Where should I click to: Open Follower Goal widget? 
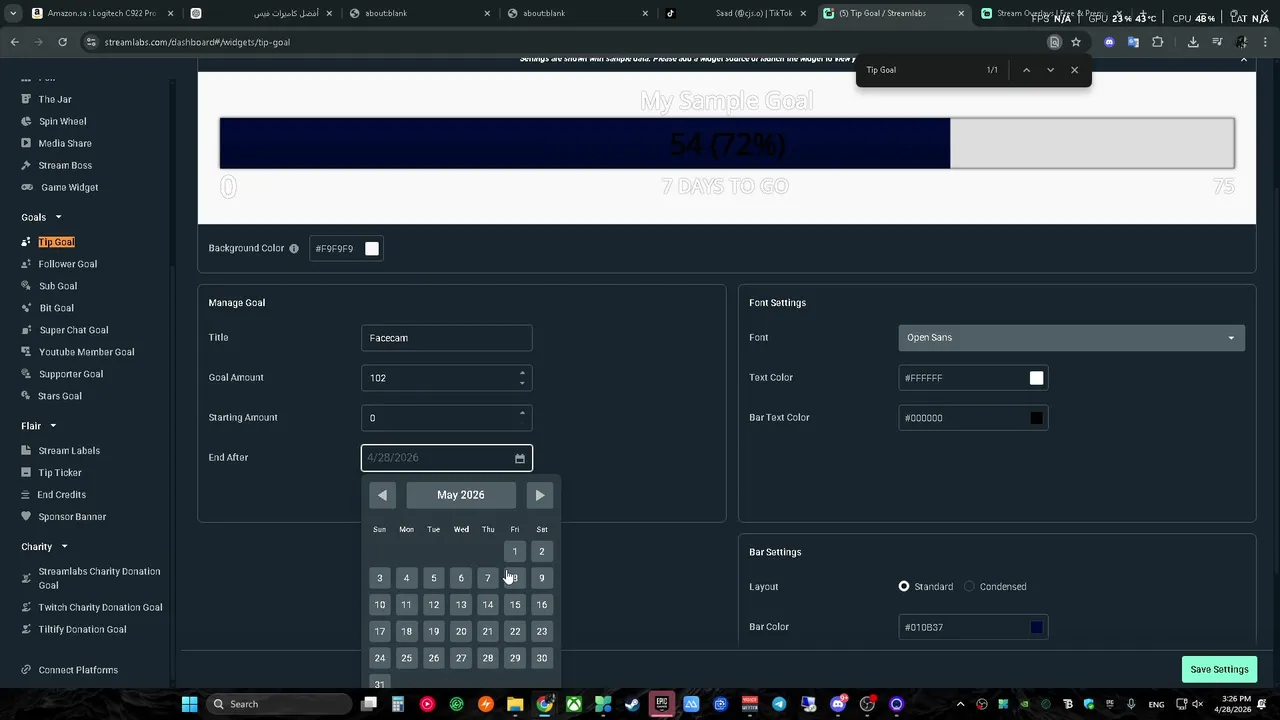pyautogui.click(x=67, y=264)
